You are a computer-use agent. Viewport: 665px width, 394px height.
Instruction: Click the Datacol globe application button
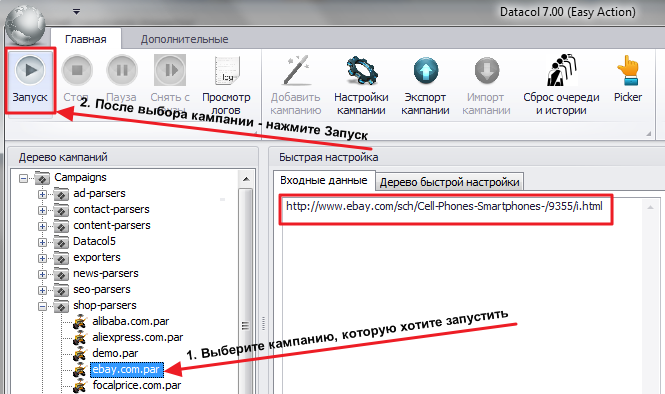coord(25,25)
